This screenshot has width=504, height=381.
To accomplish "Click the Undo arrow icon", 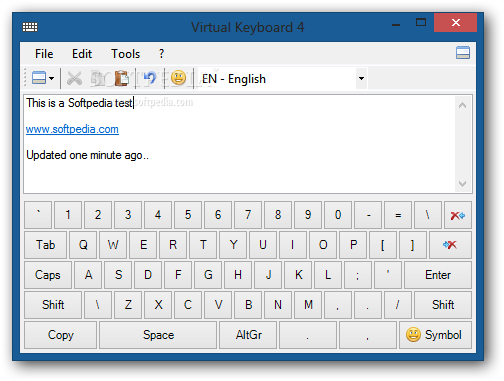I will tap(150, 78).
